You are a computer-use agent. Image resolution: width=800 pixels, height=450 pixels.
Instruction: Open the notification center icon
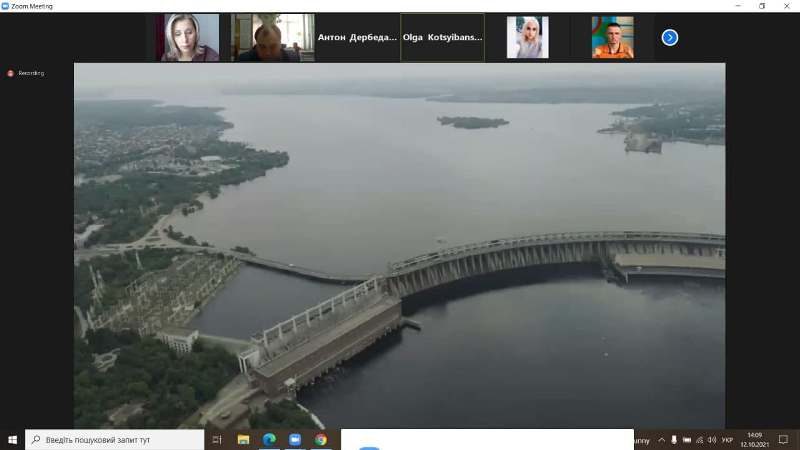(x=783, y=440)
